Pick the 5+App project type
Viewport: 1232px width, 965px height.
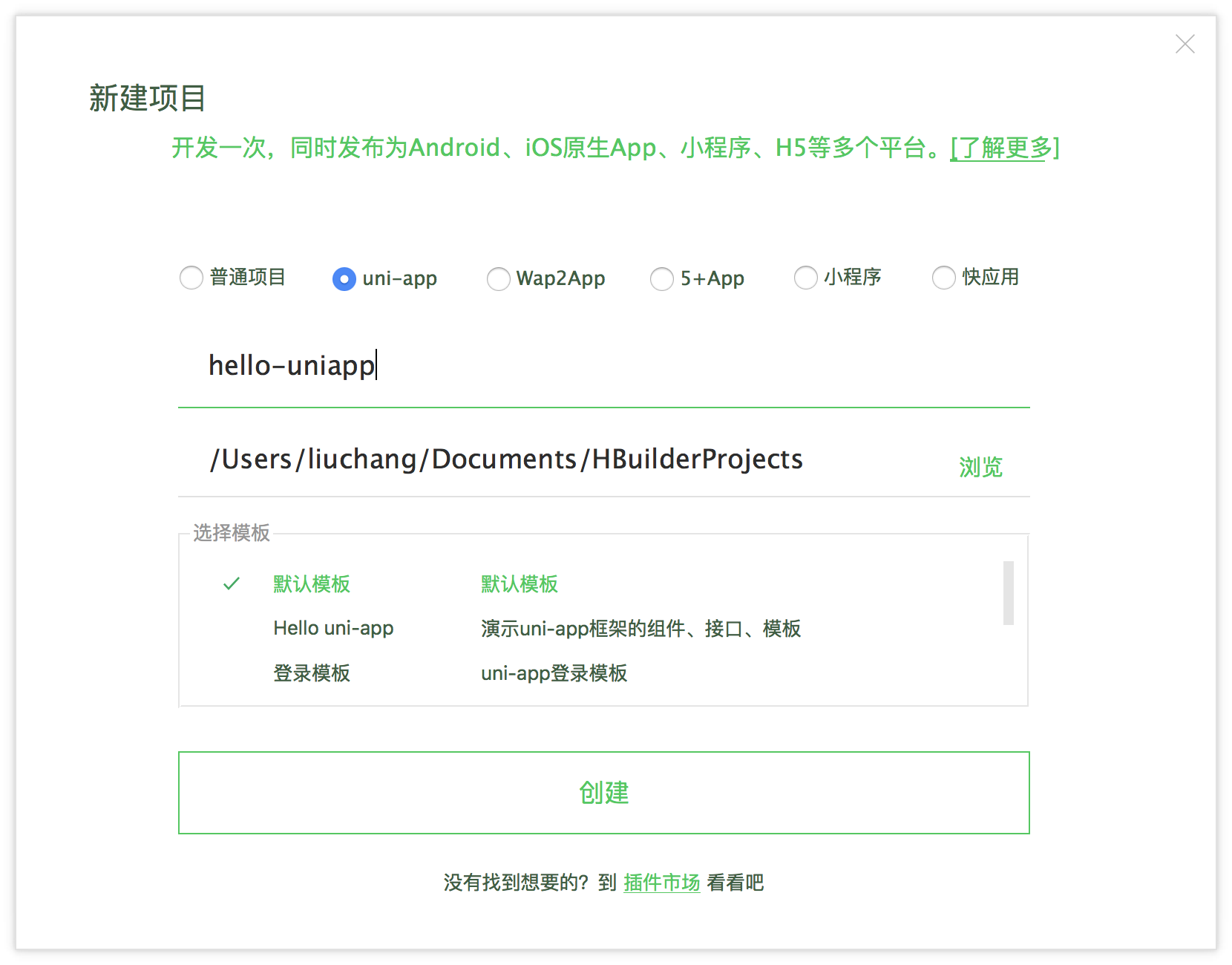tap(662, 278)
